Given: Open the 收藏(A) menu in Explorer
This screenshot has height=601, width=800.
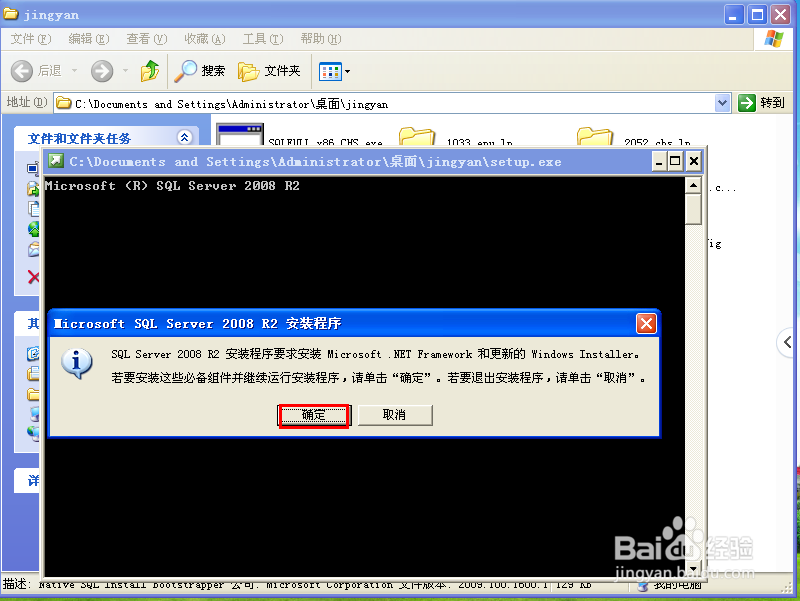Looking at the screenshot, I should 205,39.
